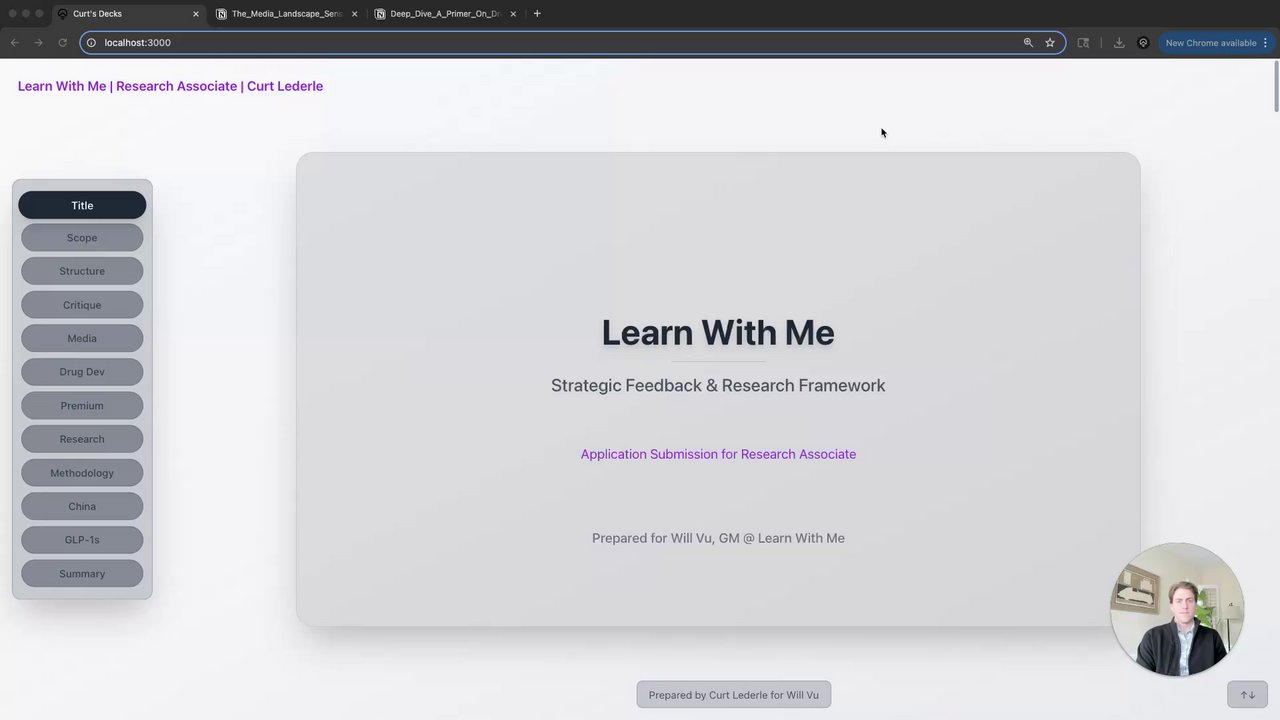1280x720 pixels.
Task: Click the page header Learn With Me link
Action: 170,86
